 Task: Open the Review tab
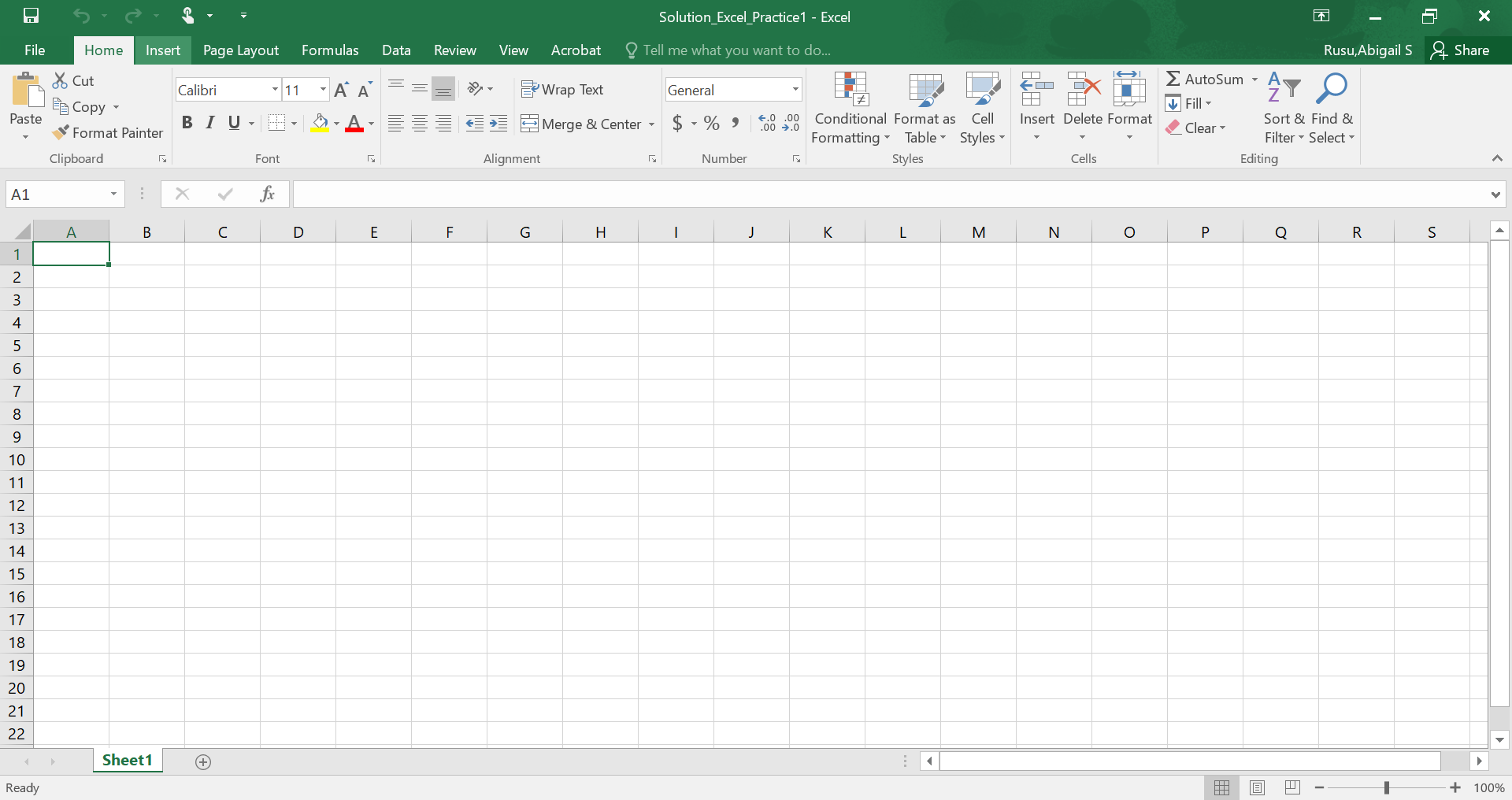pyautogui.click(x=455, y=50)
